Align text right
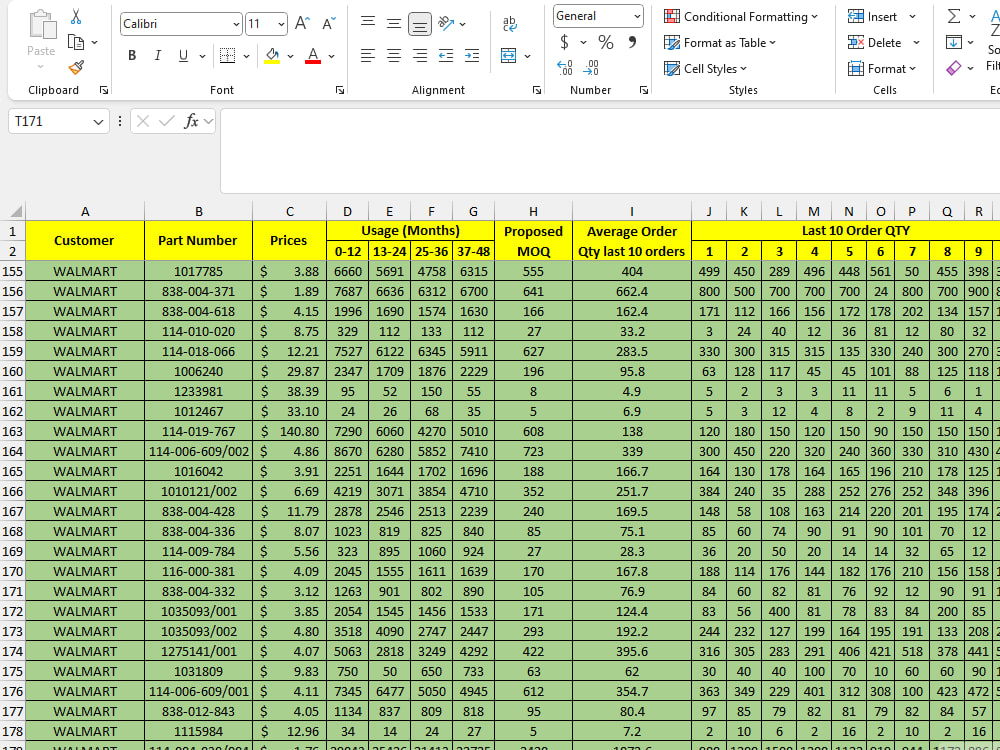Viewport: 1000px width, 750px height. pos(420,56)
